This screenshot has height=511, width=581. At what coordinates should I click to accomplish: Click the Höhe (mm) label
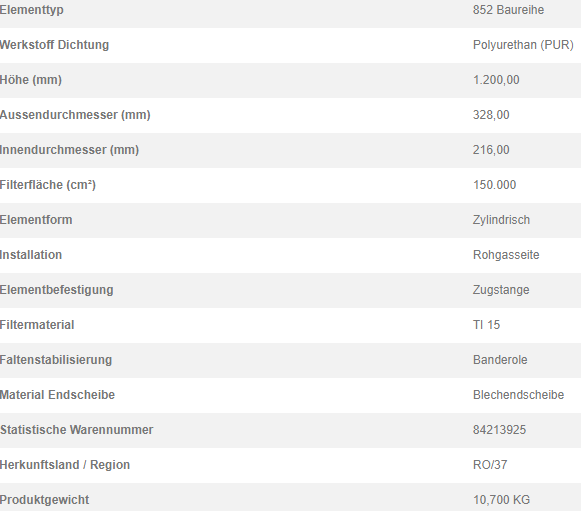[31, 80]
